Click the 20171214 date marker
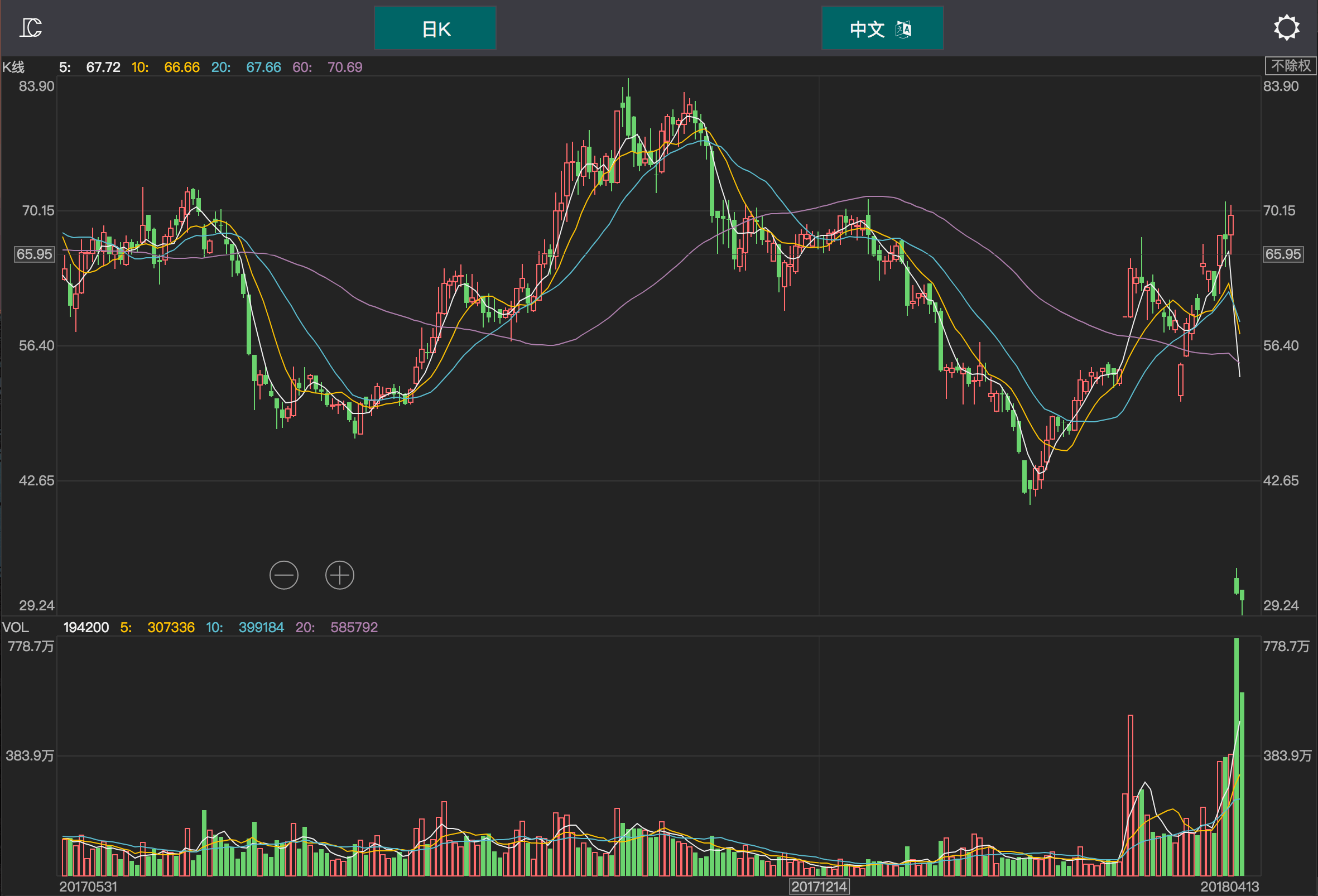Image resolution: width=1318 pixels, height=896 pixels. (819, 887)
